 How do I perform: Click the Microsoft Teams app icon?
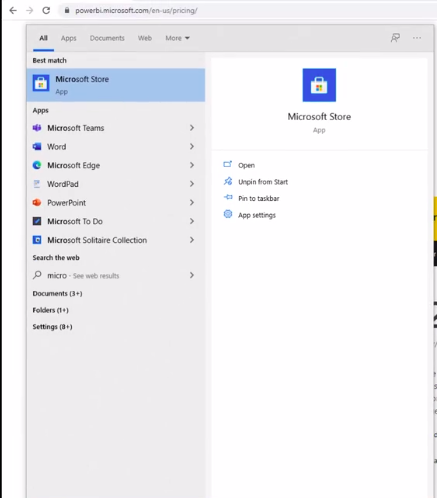pos(37,128)
